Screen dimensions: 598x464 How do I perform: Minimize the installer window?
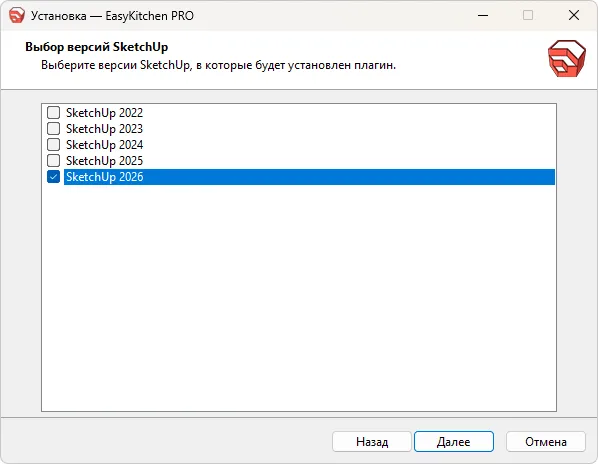point(483,16)
